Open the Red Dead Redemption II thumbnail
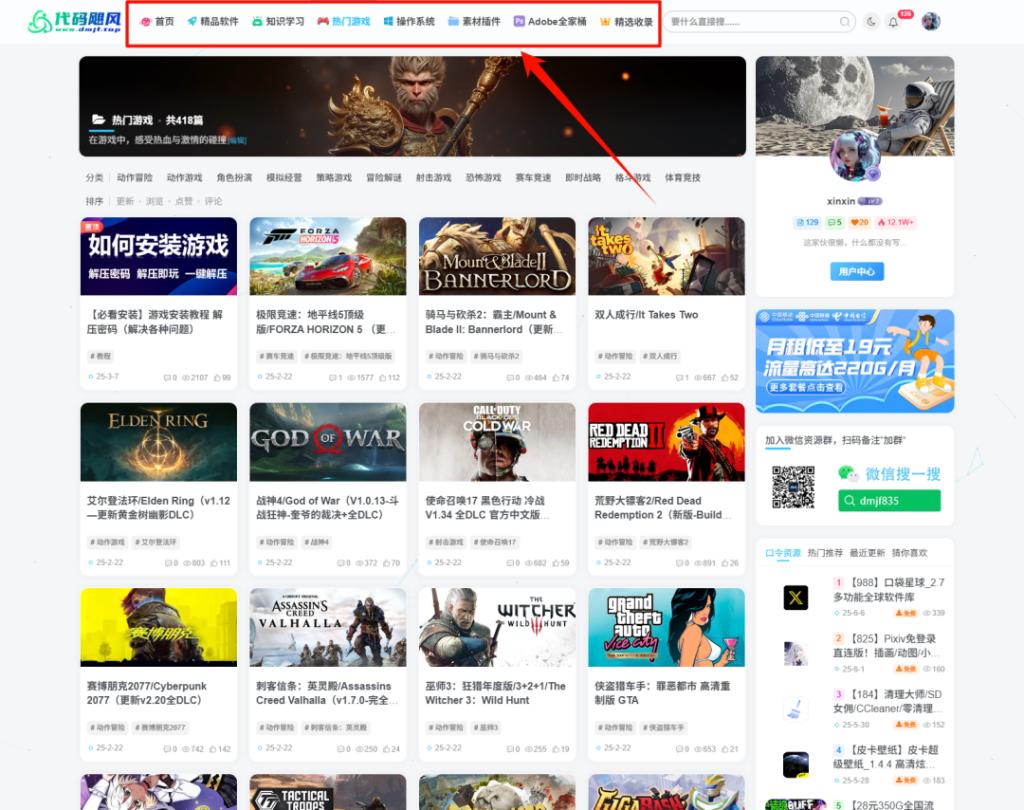 pyautogui.click(x=666, y=442)
